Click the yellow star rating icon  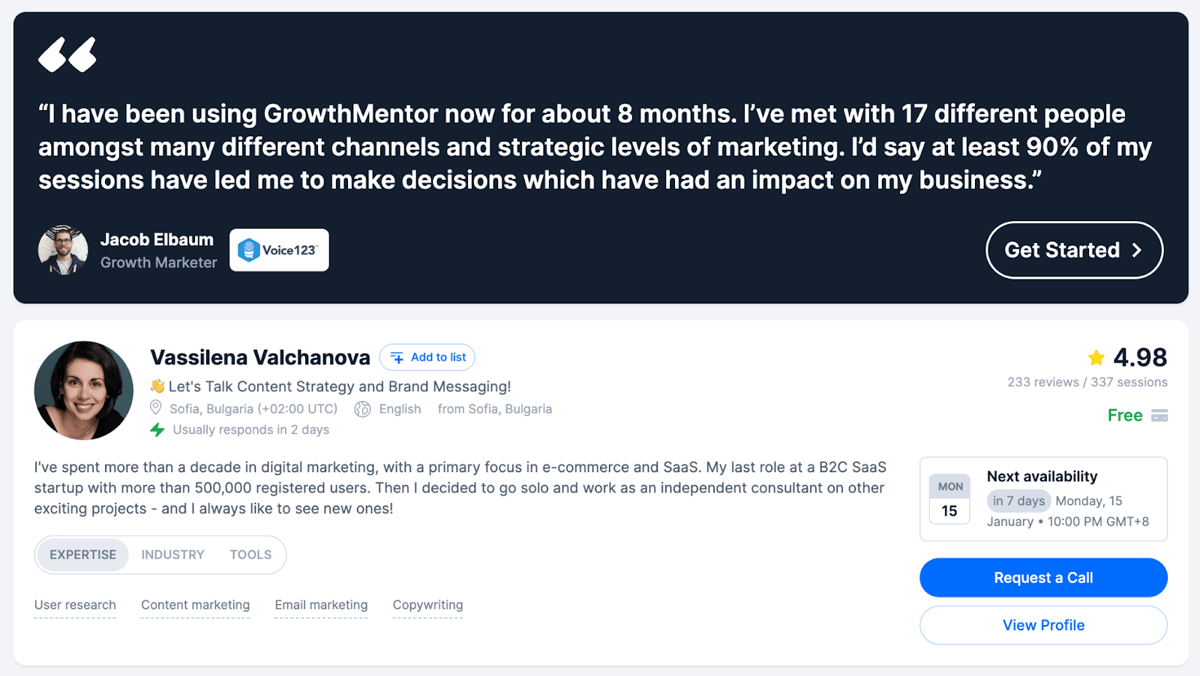(1096, 357)
